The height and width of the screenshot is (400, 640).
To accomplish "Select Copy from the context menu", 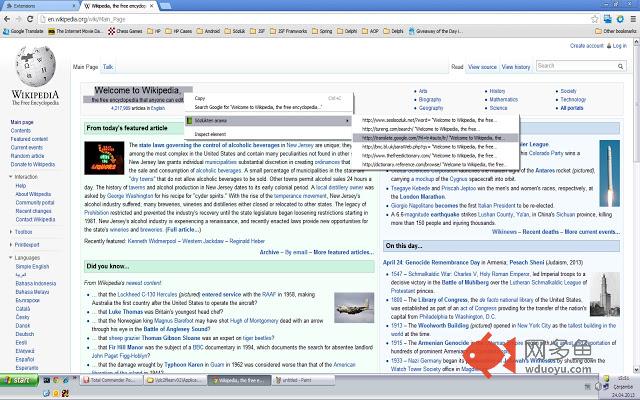I will 200,98.
